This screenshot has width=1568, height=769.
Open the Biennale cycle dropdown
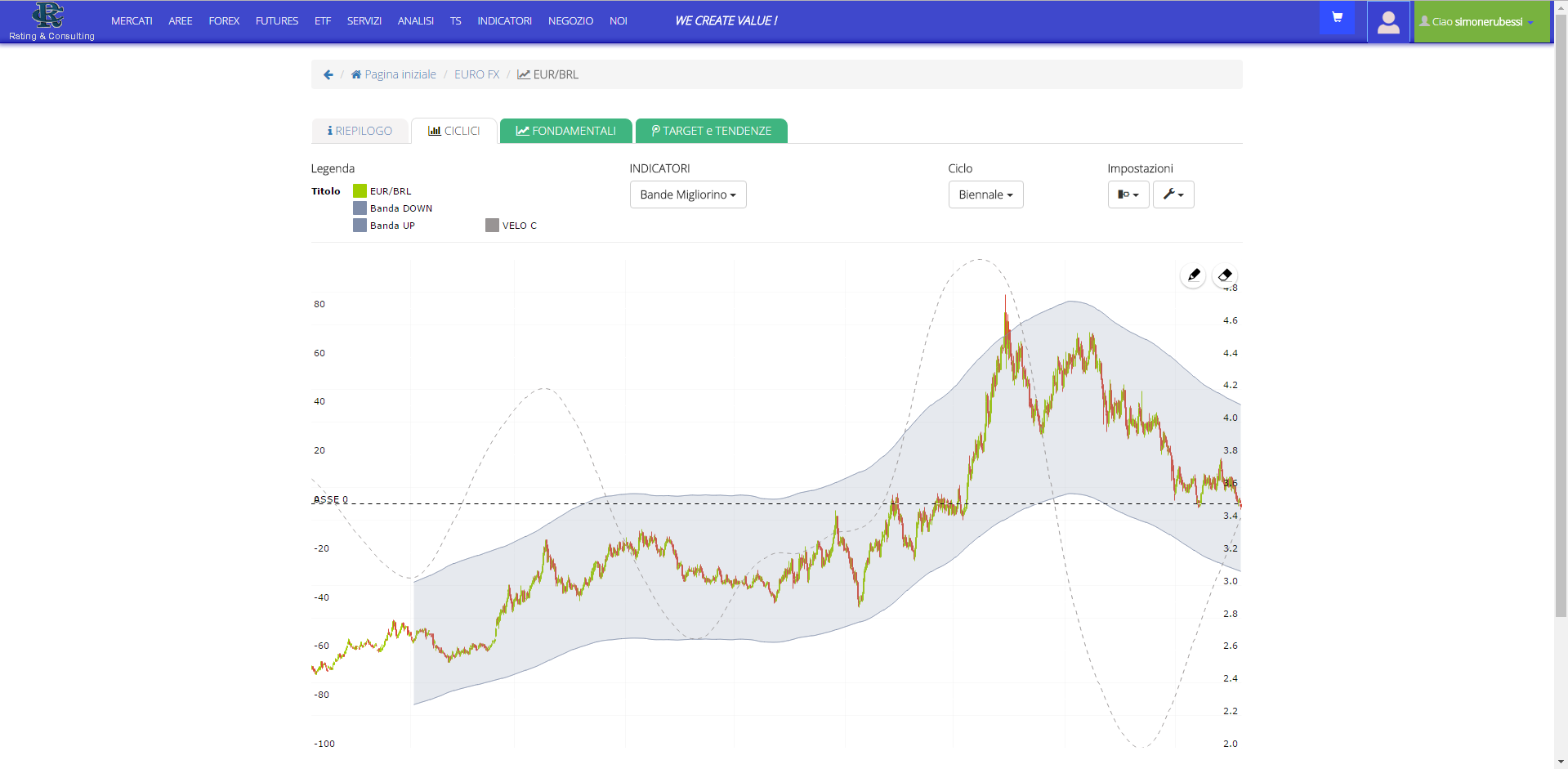pos(985,194)
